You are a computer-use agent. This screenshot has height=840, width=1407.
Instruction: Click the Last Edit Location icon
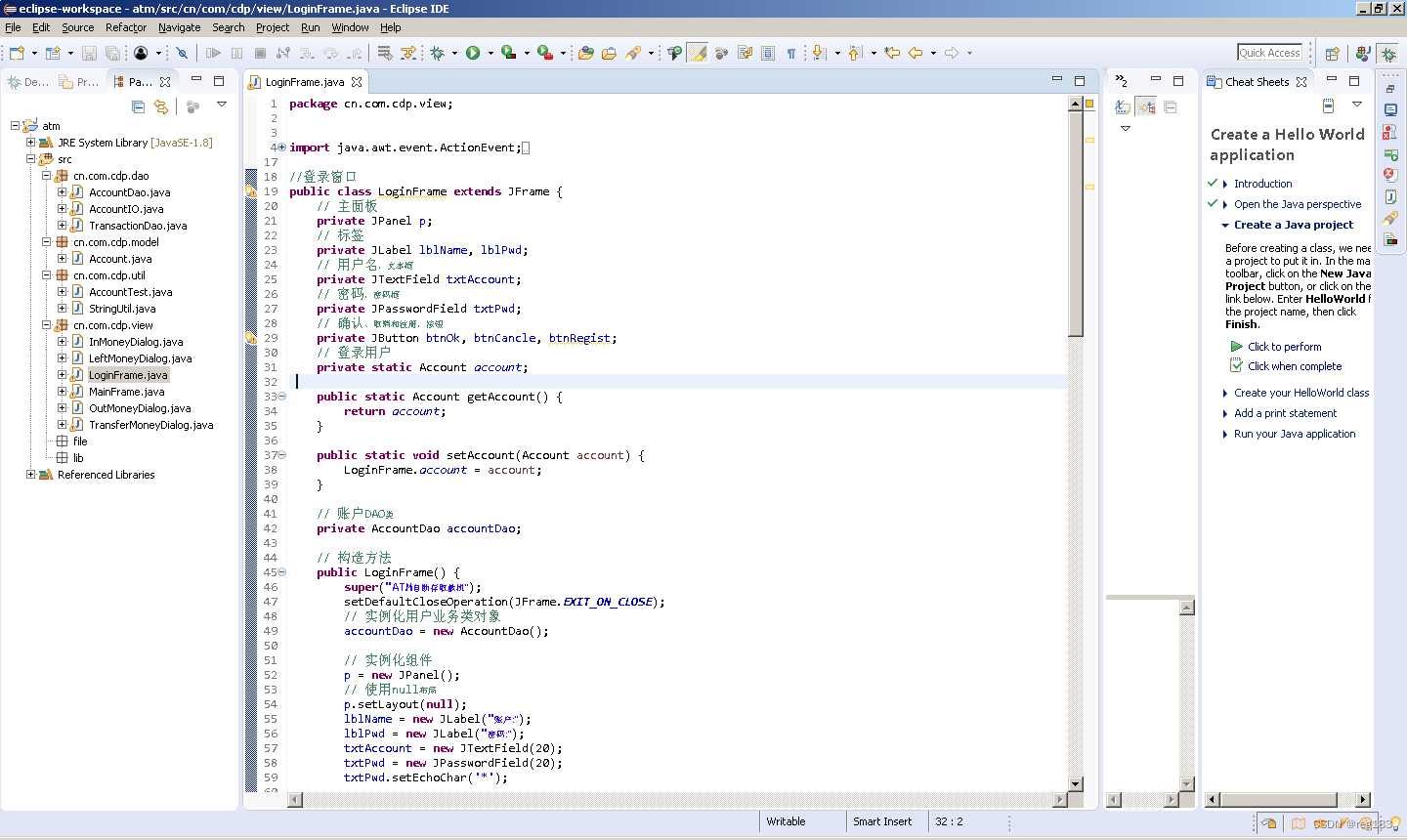(x=892, y=53)
